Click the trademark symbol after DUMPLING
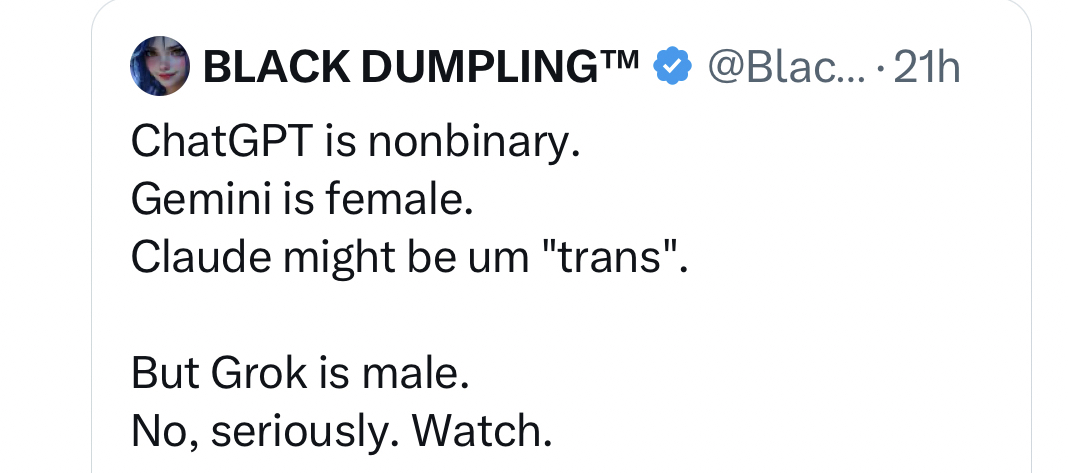The width and height of the screenshot is (1068, 473). tap(621, 60)
